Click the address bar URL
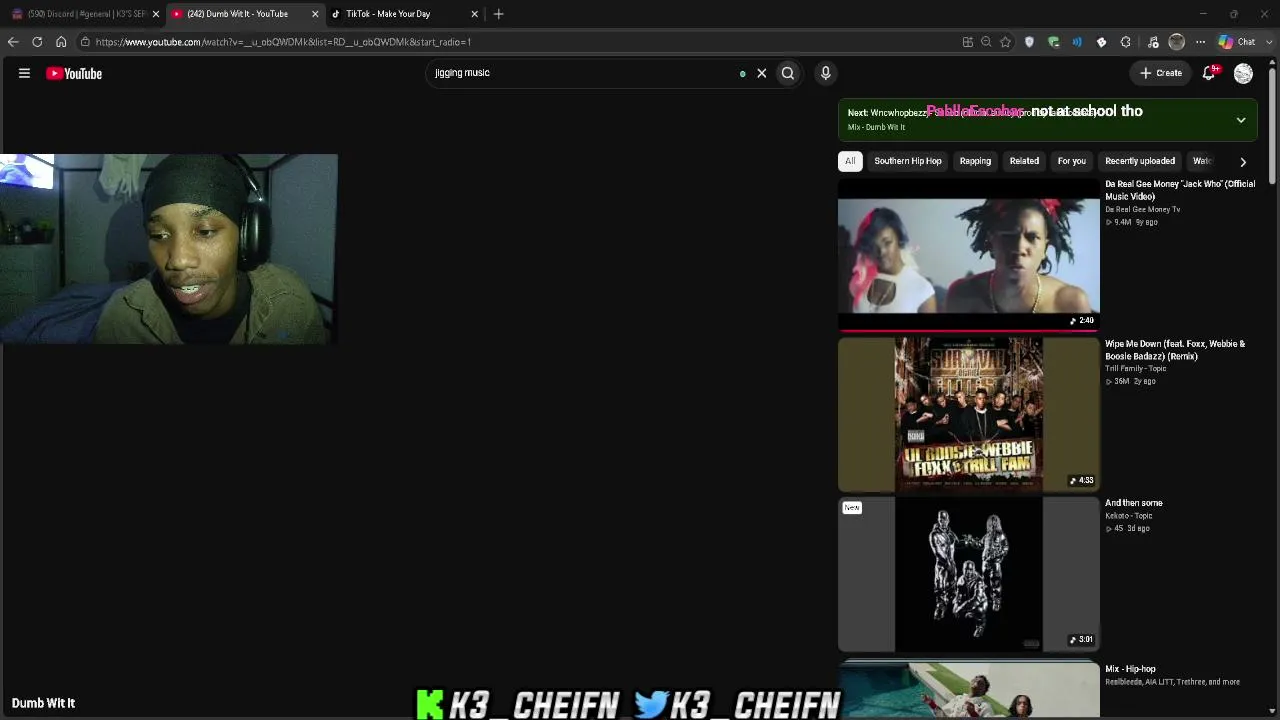Screen dimensions: 1280x720 click(283, 42)
